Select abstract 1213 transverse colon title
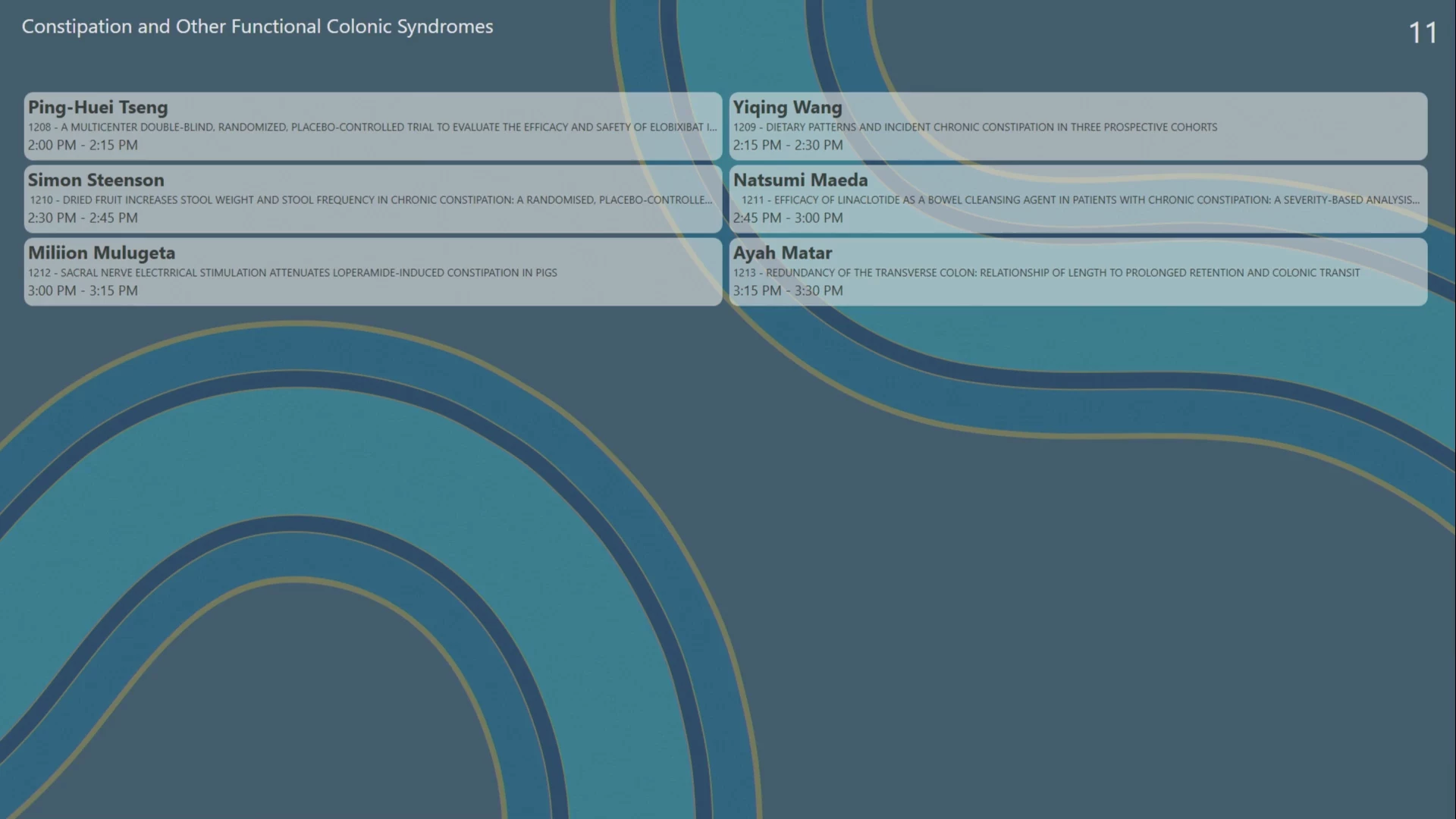Image resolution: width=1456 pixels, height=819 pixels. click(1046, 272)
